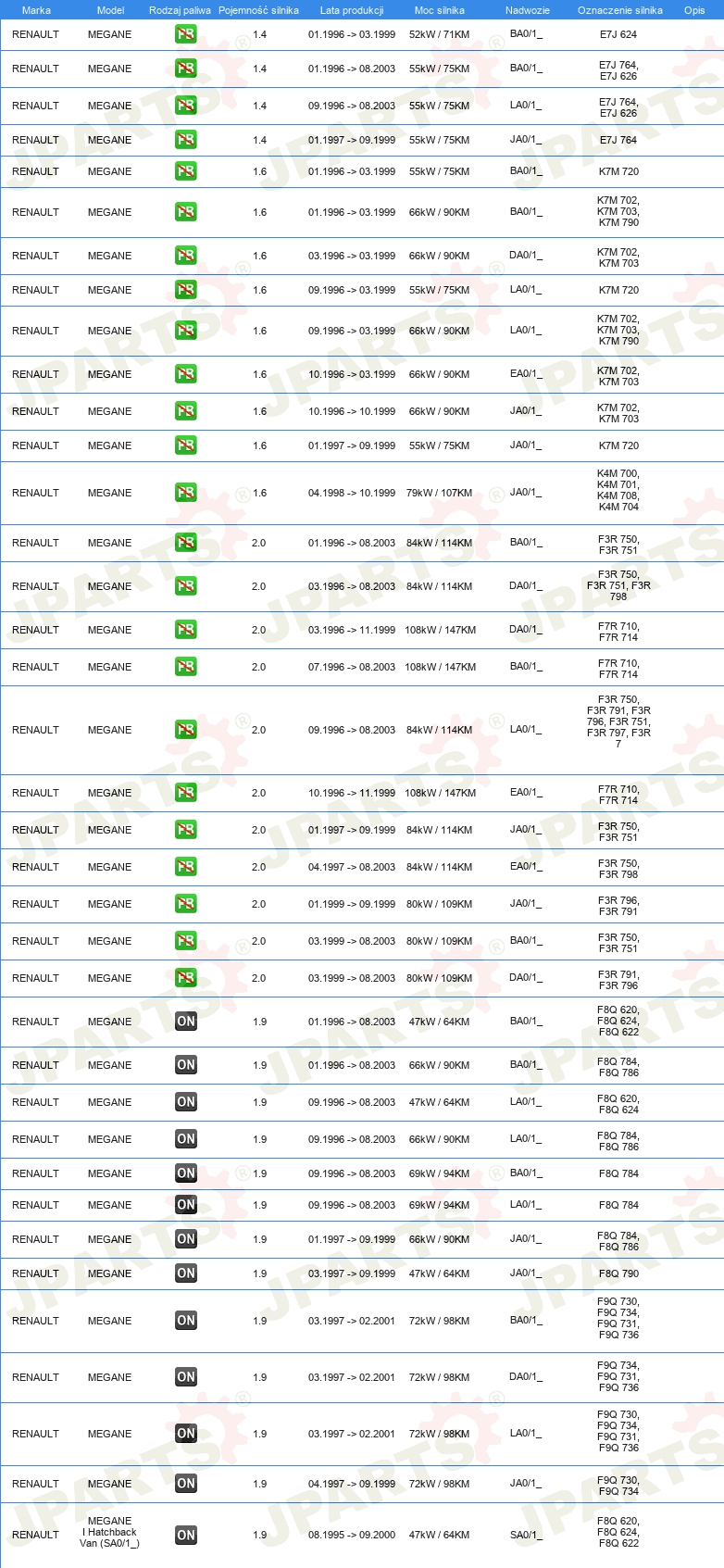This screenshot has width=724, height=1568.
Task: Click the diesel ON icon in the 1.9 JA0/1_ 66kW / 90KM row
Action: click(x=186, y=1239)
